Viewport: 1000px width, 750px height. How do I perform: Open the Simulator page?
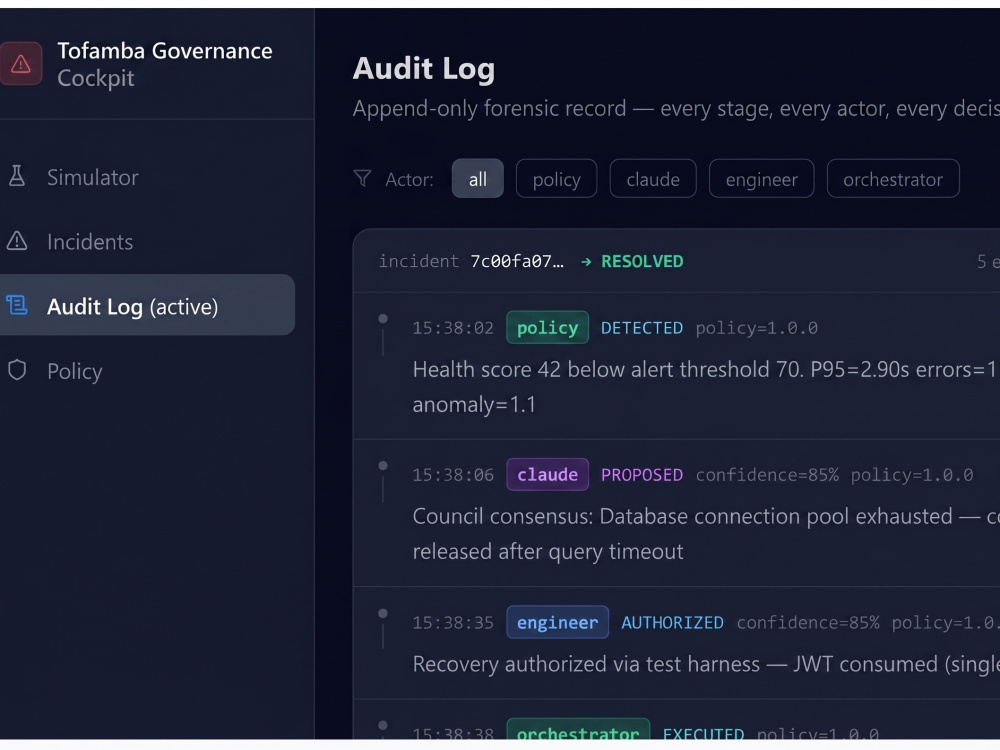click(x=92, y=177)
